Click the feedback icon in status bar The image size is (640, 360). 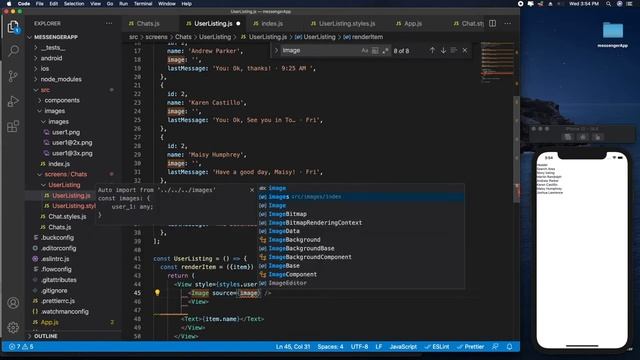(x=495, y=347)
